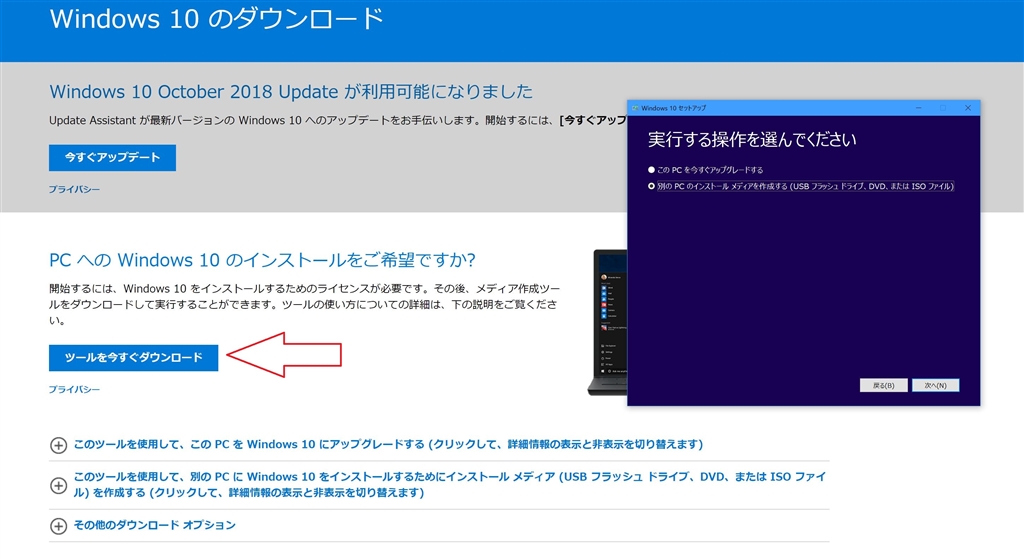The width and height of the screenshot is (1024, 558).
Task: Select 別の PC のインストール メディアを作成する radio option
Action: coord(651,186)
